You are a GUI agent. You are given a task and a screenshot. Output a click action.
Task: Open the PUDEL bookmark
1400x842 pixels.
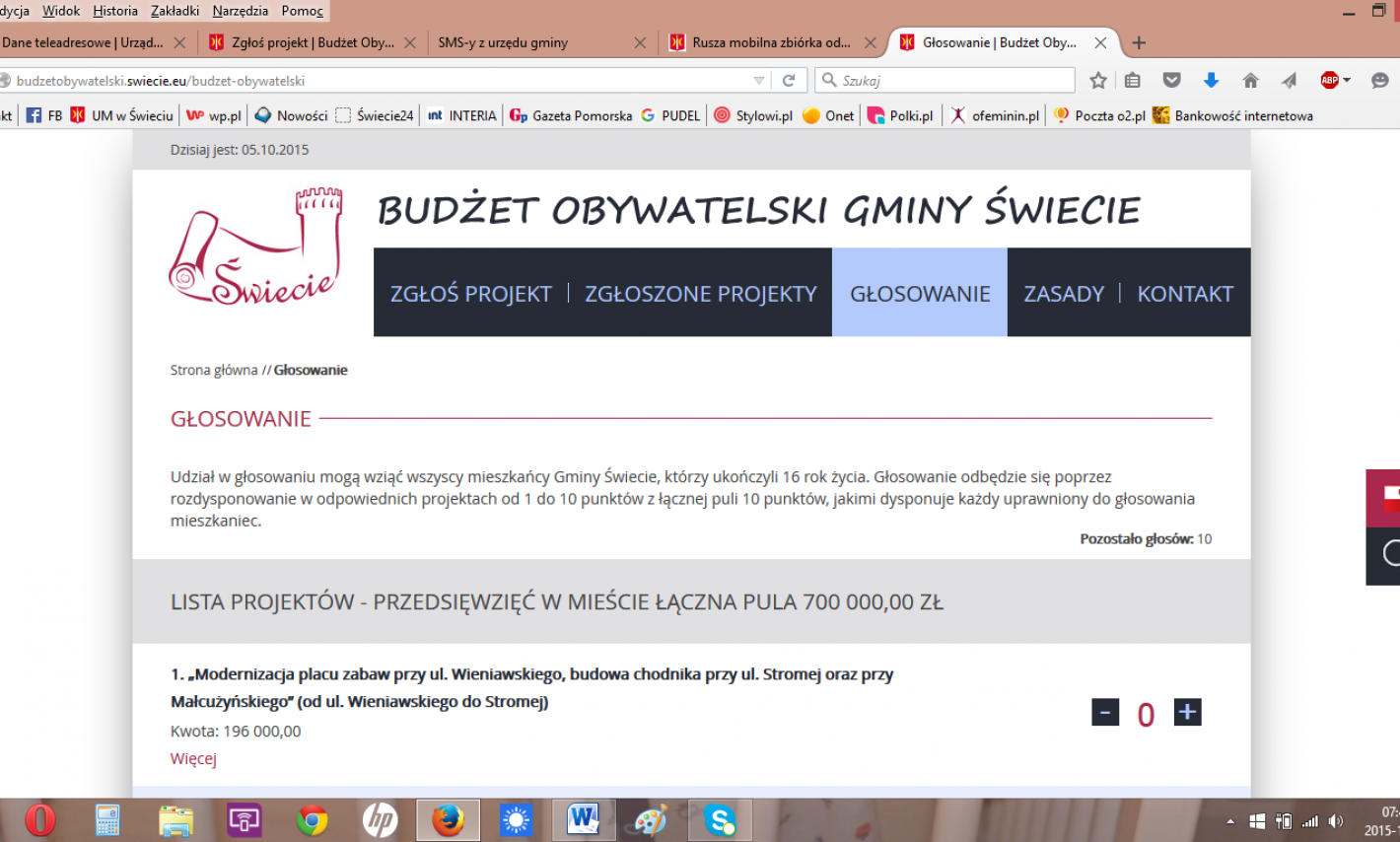tap(670, 115)
